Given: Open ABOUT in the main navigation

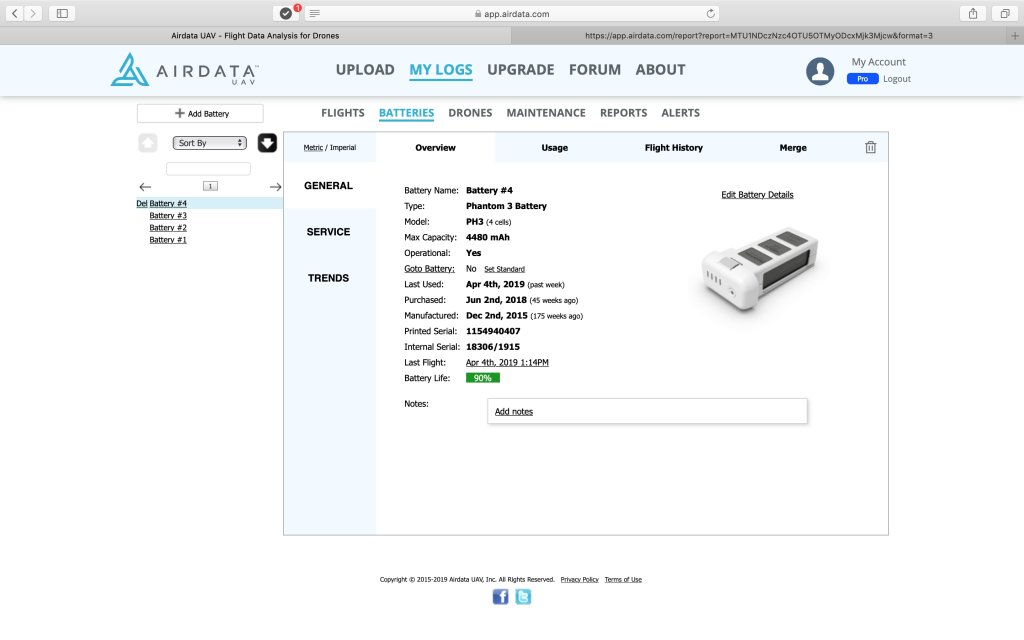Looking at the screenshot, I should click(x=660, y=70).
